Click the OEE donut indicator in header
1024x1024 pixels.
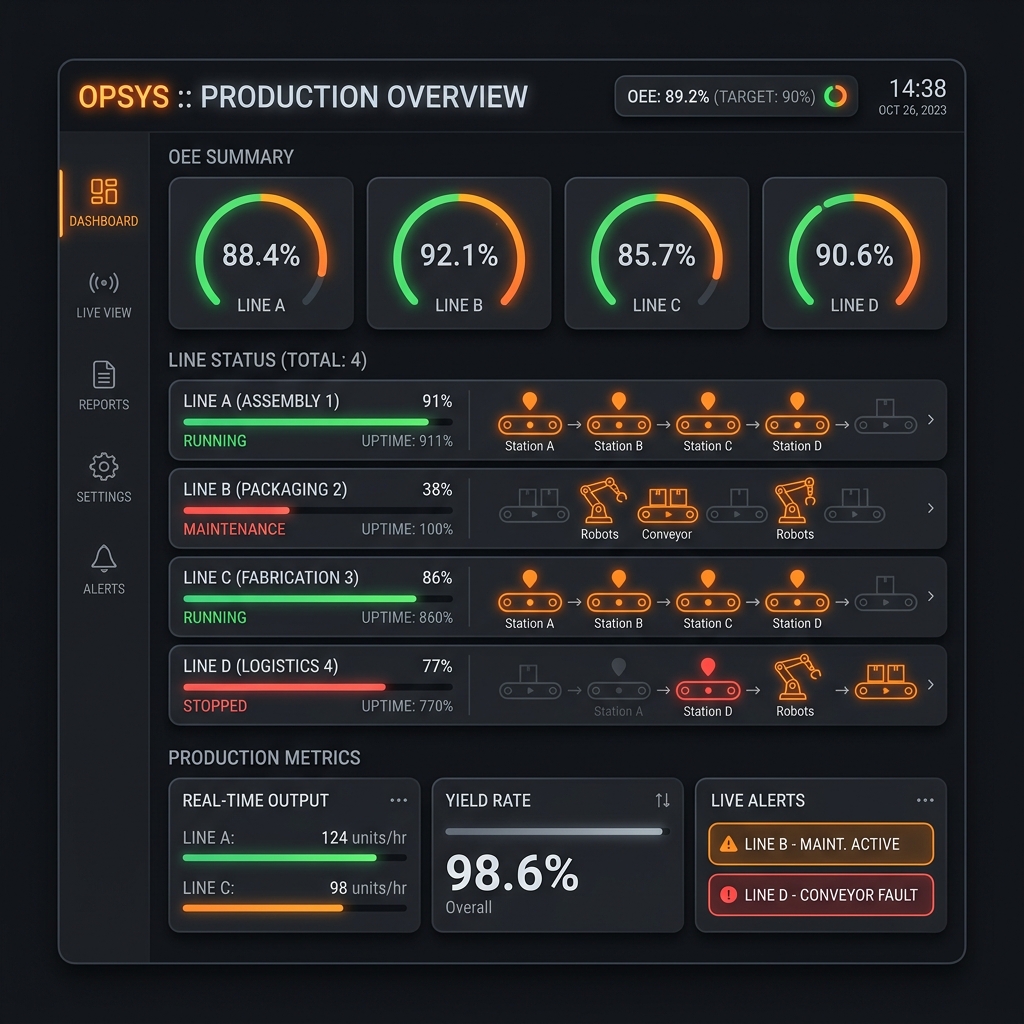[835, 97]
